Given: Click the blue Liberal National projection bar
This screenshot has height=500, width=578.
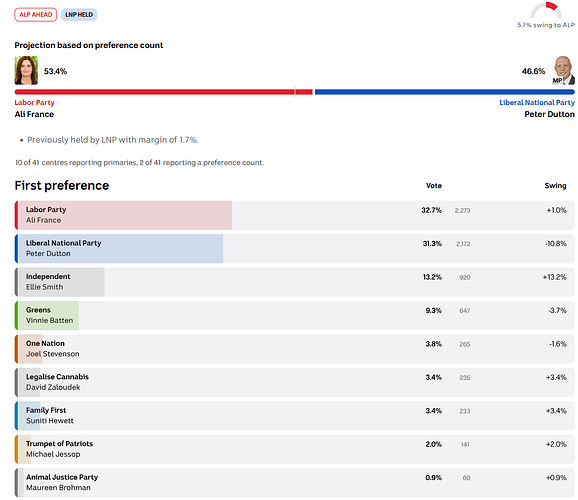Looking at the screenshot, I should [x=445, y=92].
